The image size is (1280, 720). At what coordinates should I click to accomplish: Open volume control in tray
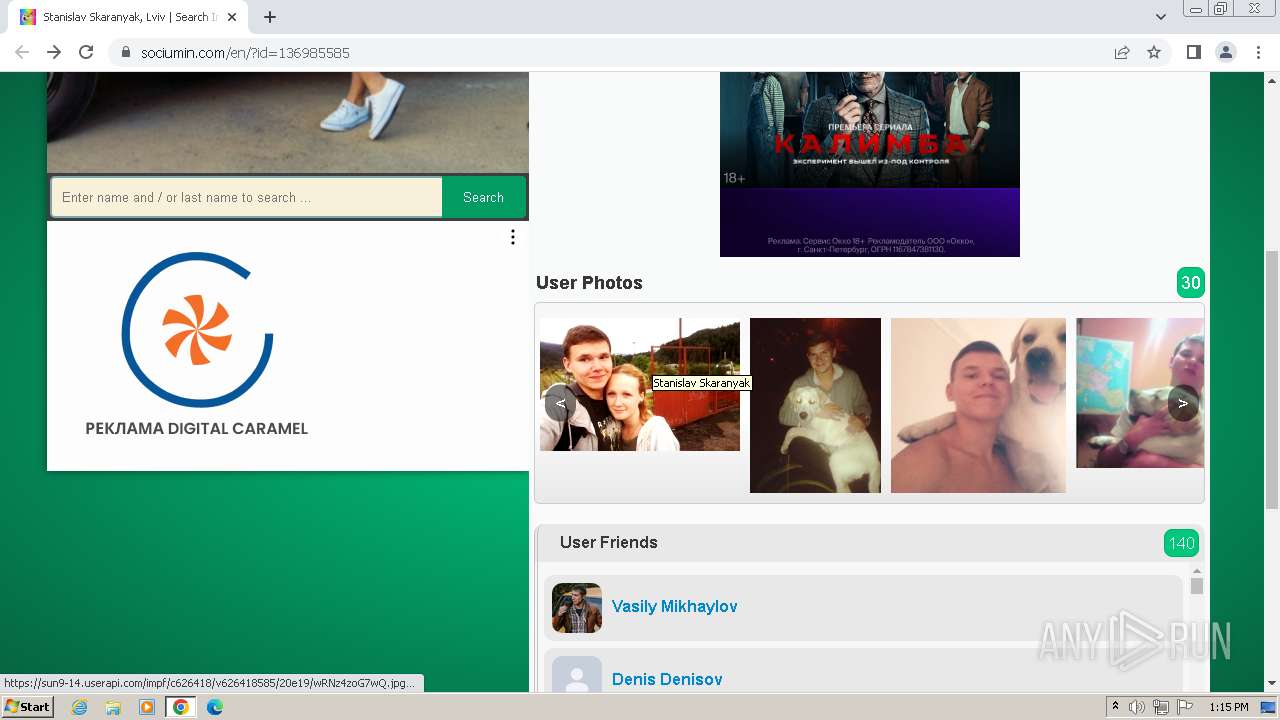(1136, 707)
